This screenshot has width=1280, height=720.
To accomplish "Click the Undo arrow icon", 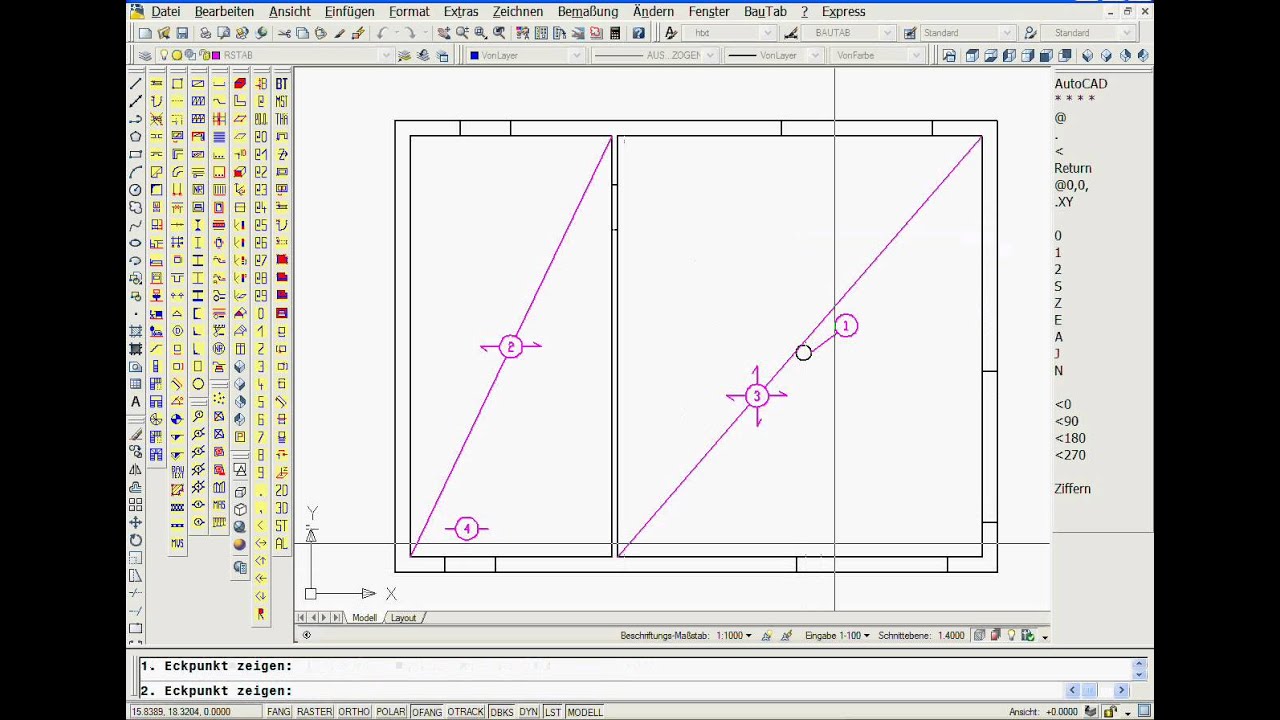I will coord(382,33).
